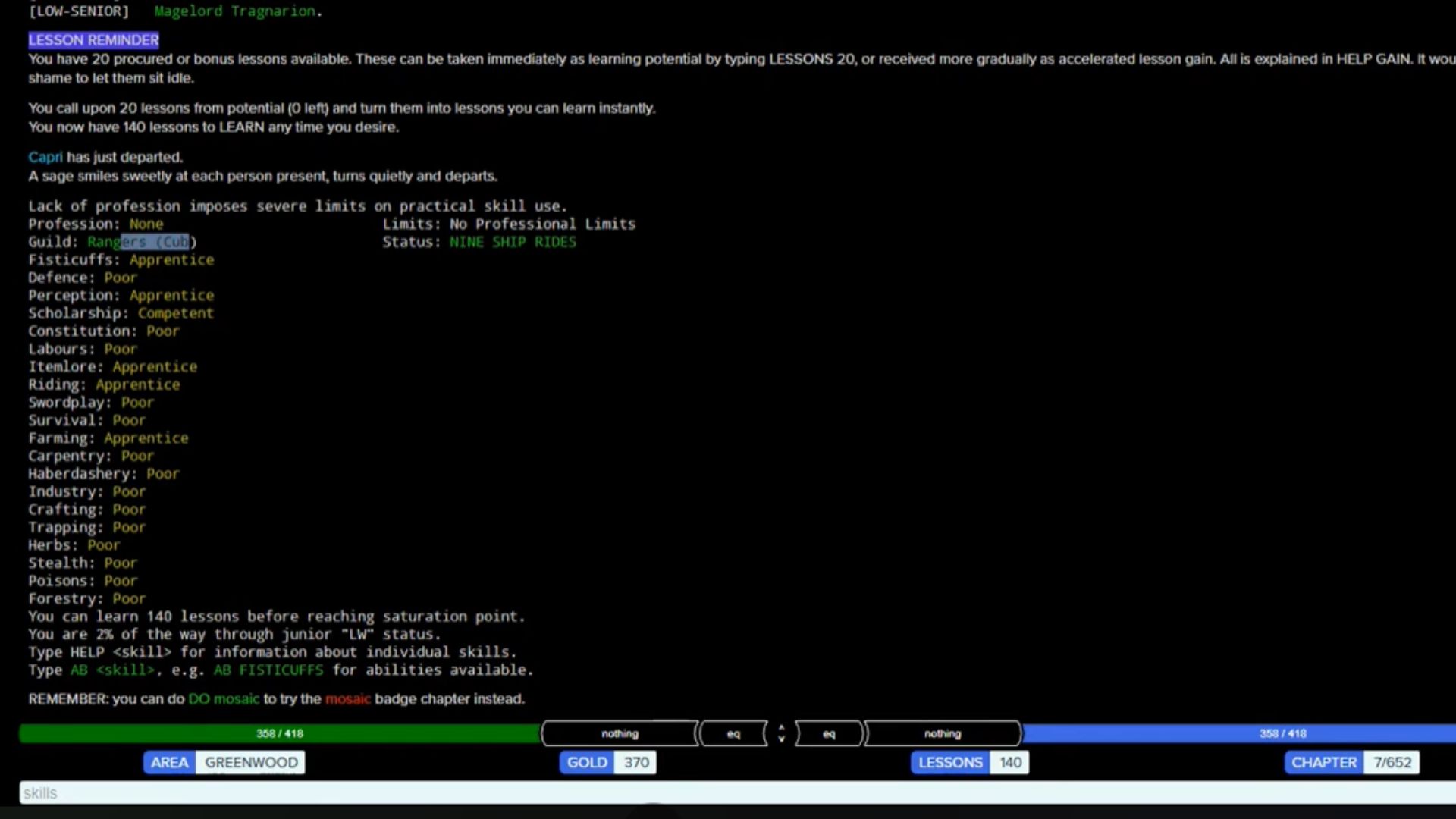Viewport: 1456px width, 819px height.
Task: Click the left 'eq' equipment slot
Action: point(733,733)
